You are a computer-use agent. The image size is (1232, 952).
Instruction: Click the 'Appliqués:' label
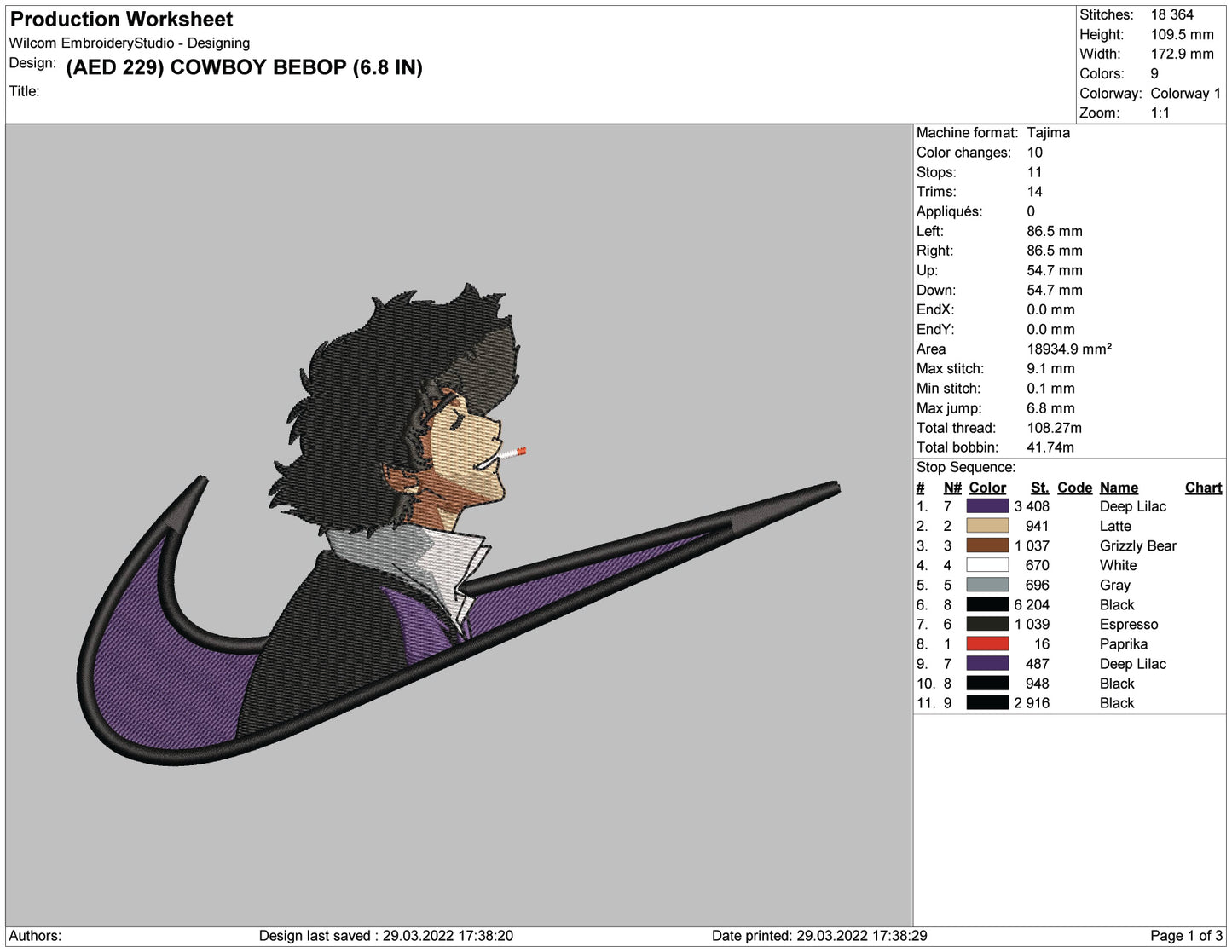[x=949, y=211]
